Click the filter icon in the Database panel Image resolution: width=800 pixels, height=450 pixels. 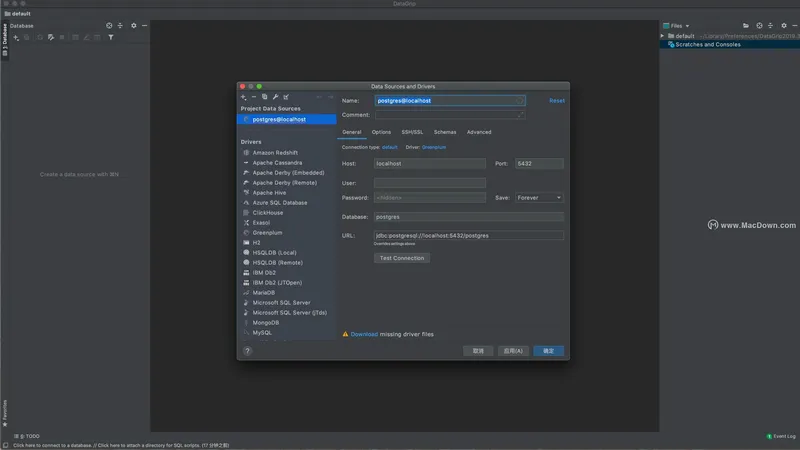111,38
